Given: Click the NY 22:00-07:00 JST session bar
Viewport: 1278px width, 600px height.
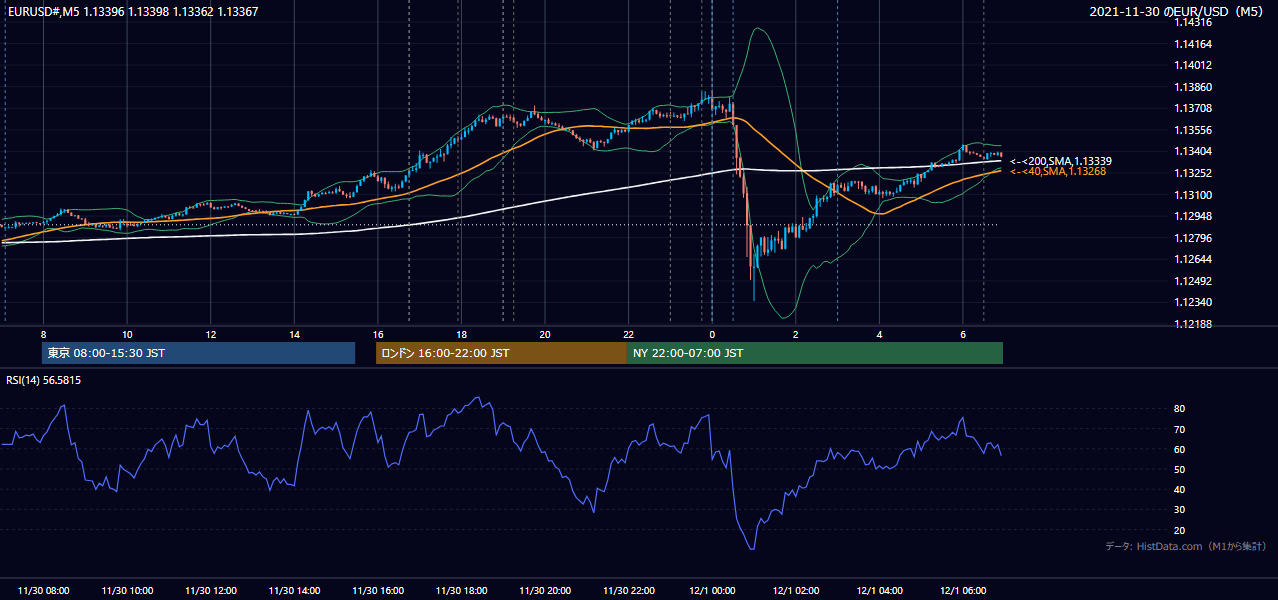Looking at the screenshot, I should [815, 353].
